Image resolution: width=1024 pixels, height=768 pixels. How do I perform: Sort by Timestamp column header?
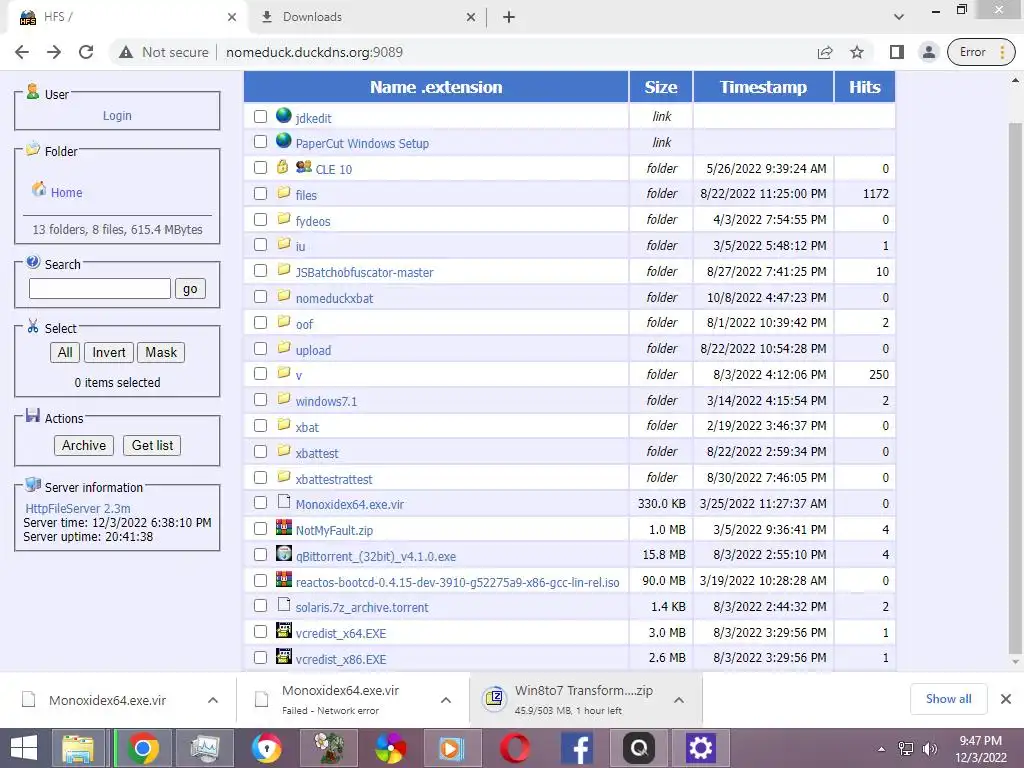point(763,87)
